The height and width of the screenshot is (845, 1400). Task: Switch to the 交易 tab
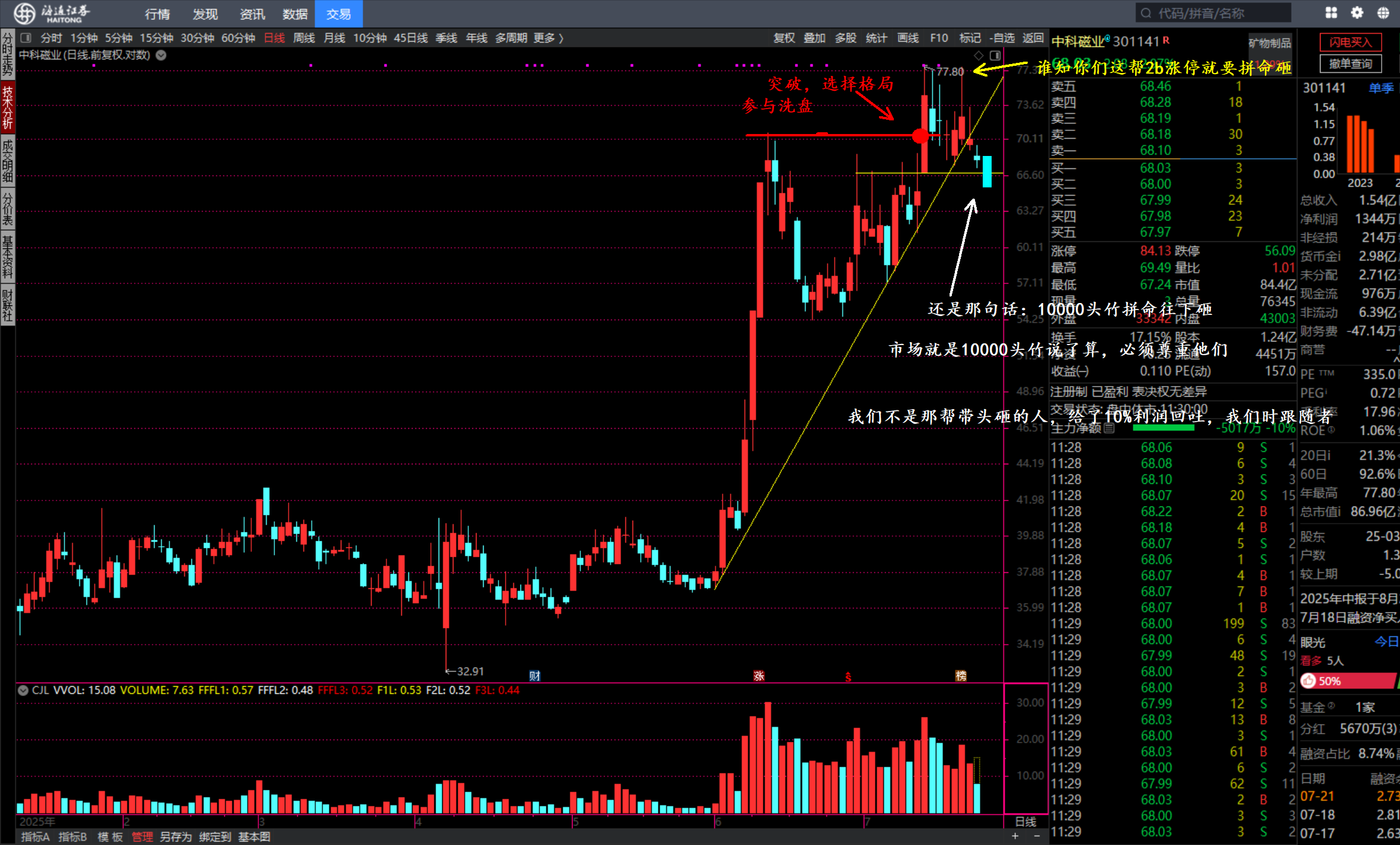pyautogui.click(x=338, y=14)
